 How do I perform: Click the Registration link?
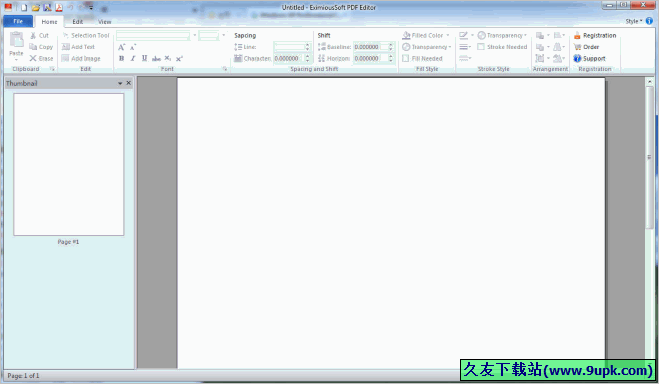(x=595, y=36)
